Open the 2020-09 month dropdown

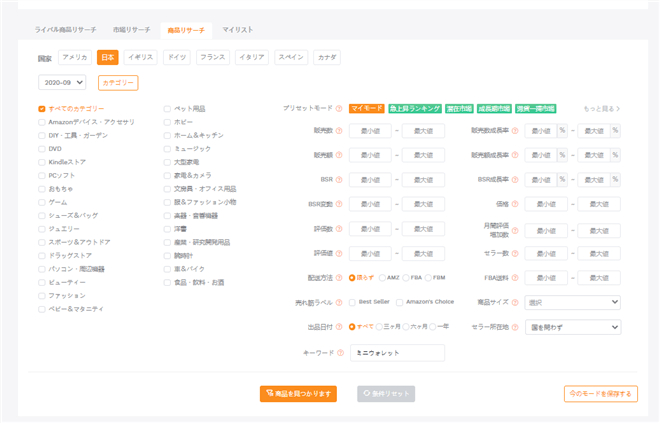[x=62, y=83]
